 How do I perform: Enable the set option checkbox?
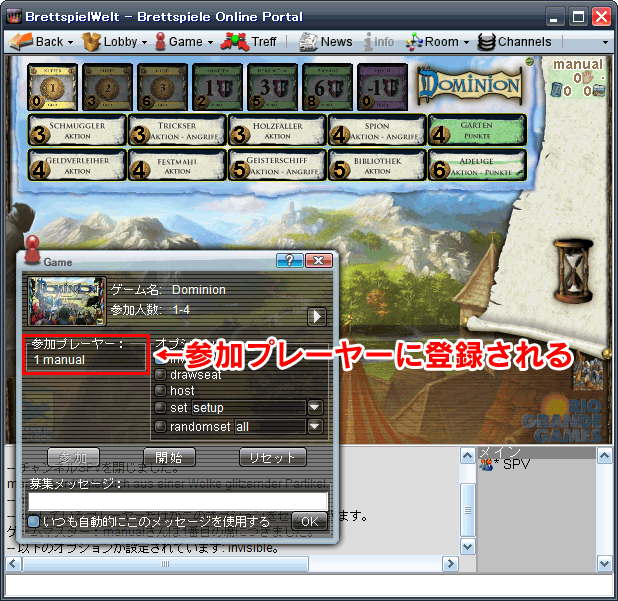point(160,407)
